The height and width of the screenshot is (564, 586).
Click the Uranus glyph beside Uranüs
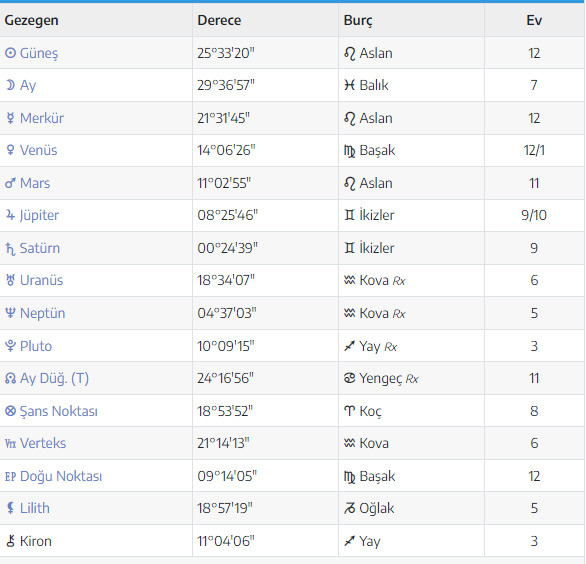[x=10, y=280]
